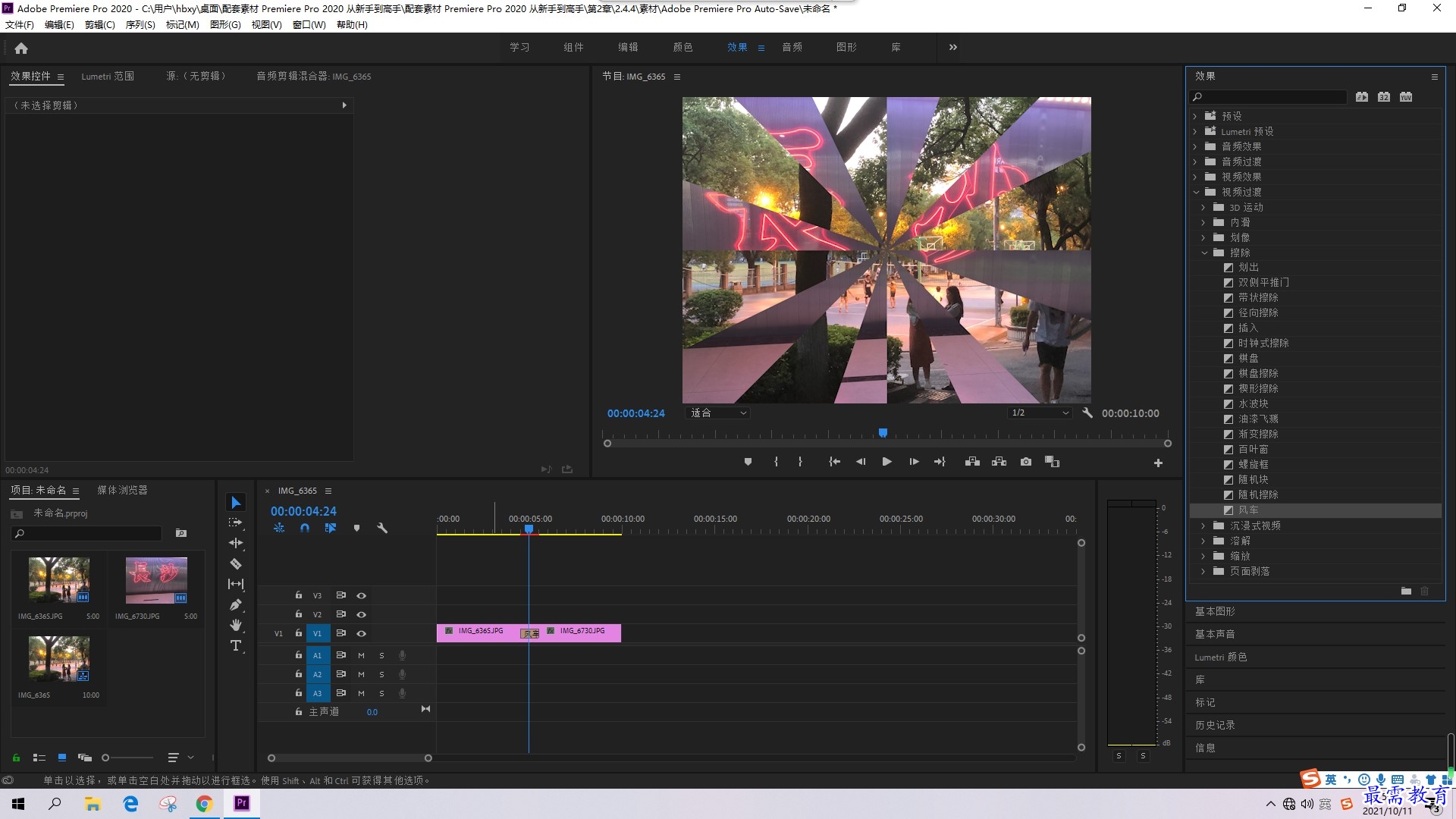
Task: Toggle V1 track output eye
Action: pos(362,633)
